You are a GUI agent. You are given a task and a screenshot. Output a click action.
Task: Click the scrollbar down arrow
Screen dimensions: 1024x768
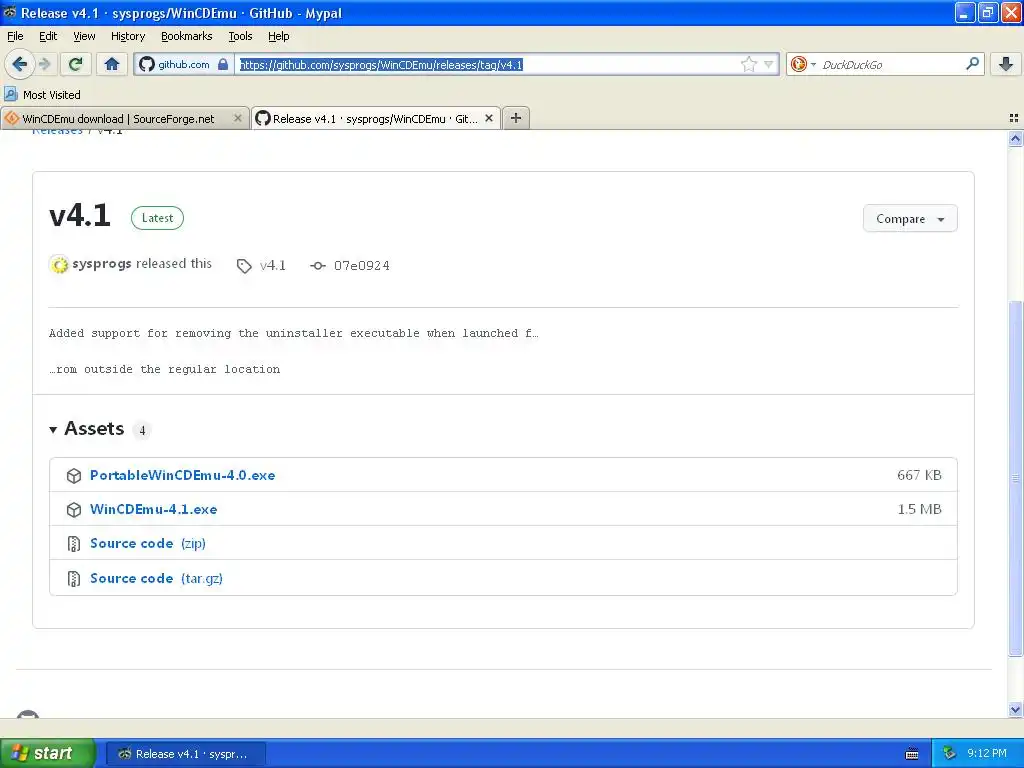(x=1015, y=709)
